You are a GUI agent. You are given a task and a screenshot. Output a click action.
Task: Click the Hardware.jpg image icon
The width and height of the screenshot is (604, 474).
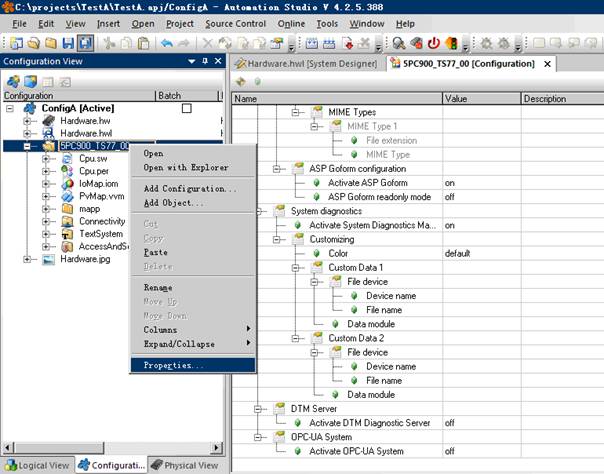[x=49, y=259]
